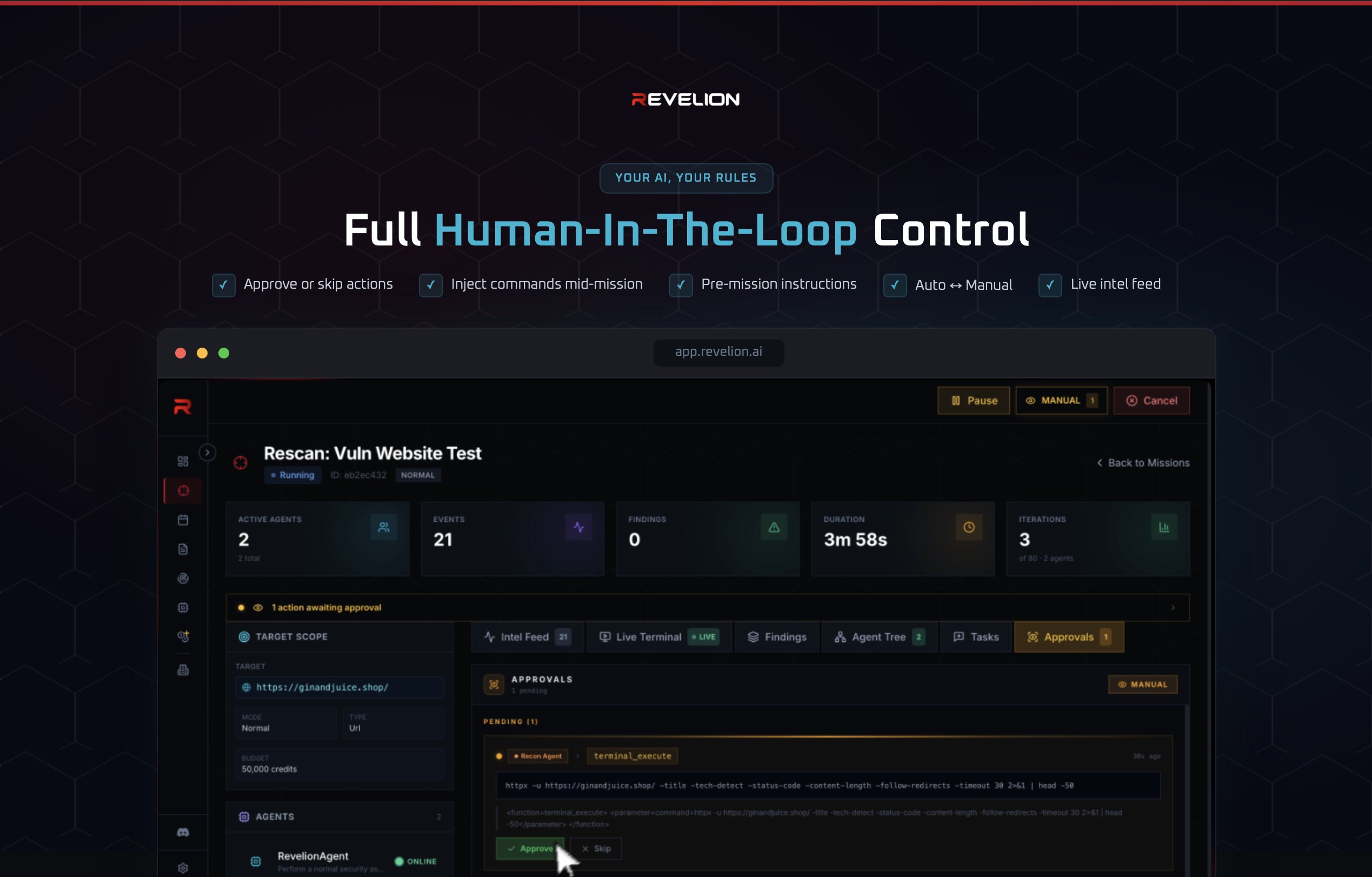The height and width of the screenshot is (877, 1372).
Task: Tick the 'Live intel feed' checkbox
Action: click(x=1049, y=285)
